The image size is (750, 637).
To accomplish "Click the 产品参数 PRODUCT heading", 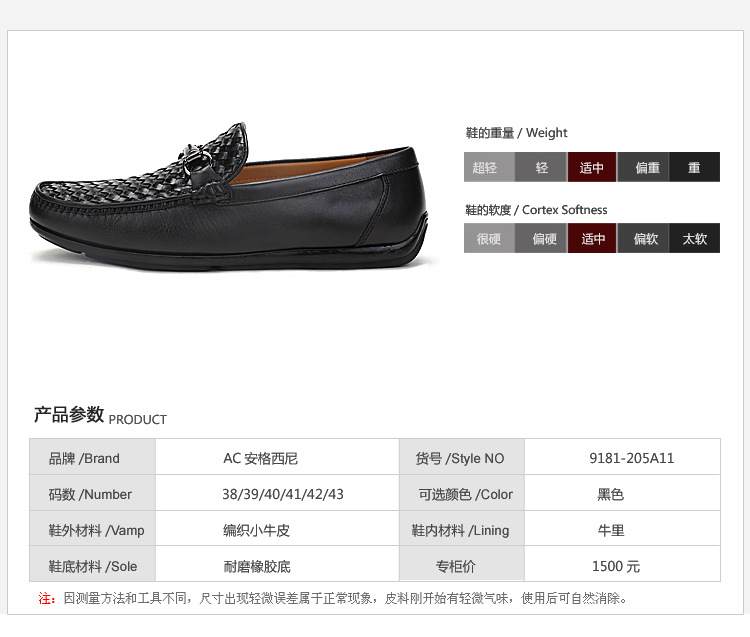I will click(x=100, y=415).
